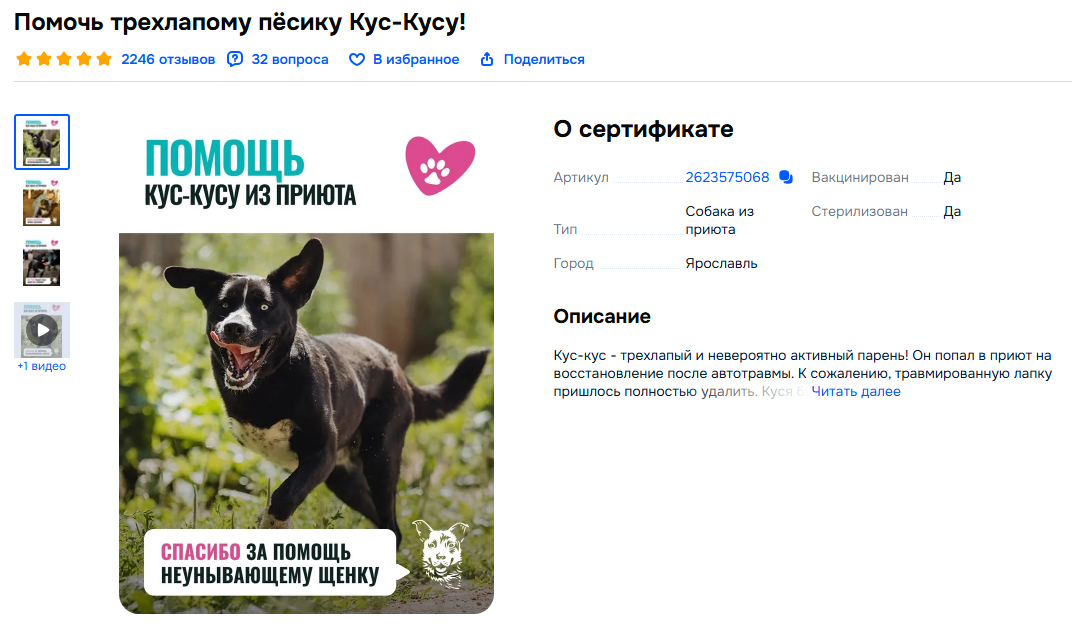This screenshot has width=1072, height=638.
Task: Click the five-star rating icons
Action: pos(64,59)
